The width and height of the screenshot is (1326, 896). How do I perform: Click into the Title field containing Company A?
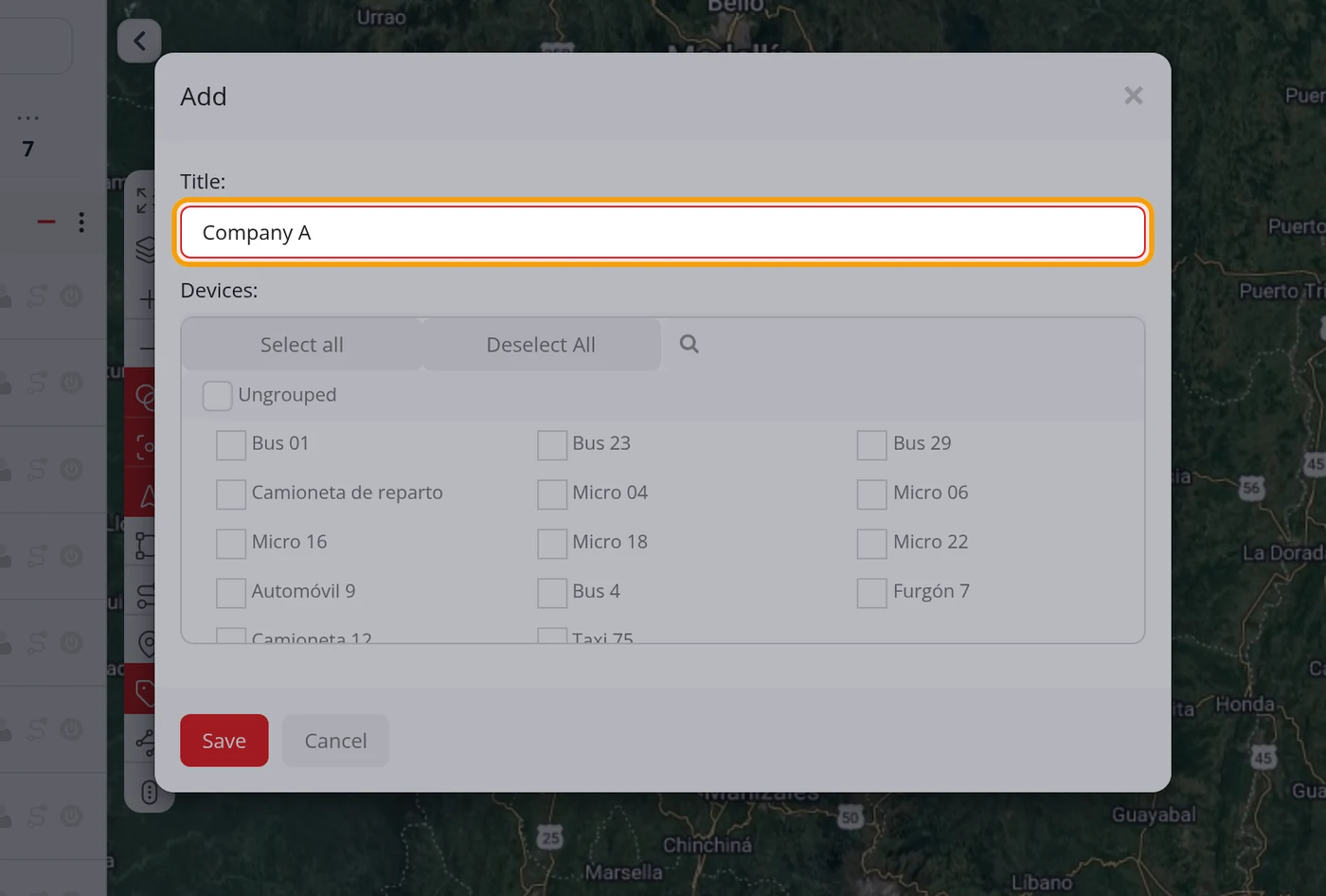pos(663,232)
